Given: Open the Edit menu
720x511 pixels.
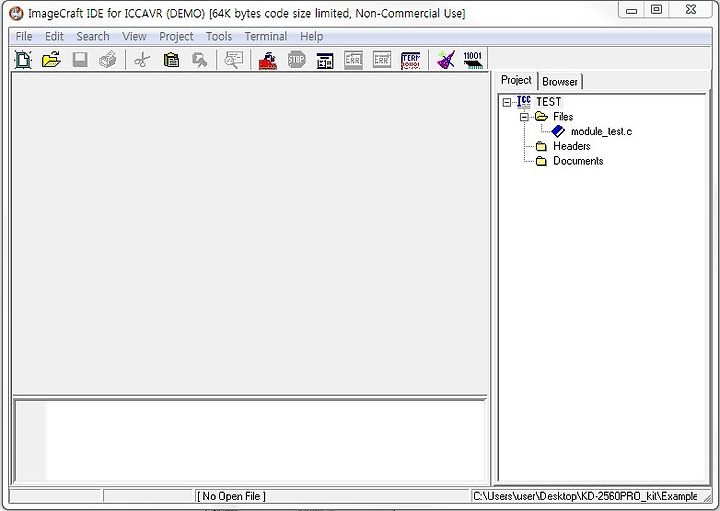Looking at the screenshot, I should tap(54, 36).
